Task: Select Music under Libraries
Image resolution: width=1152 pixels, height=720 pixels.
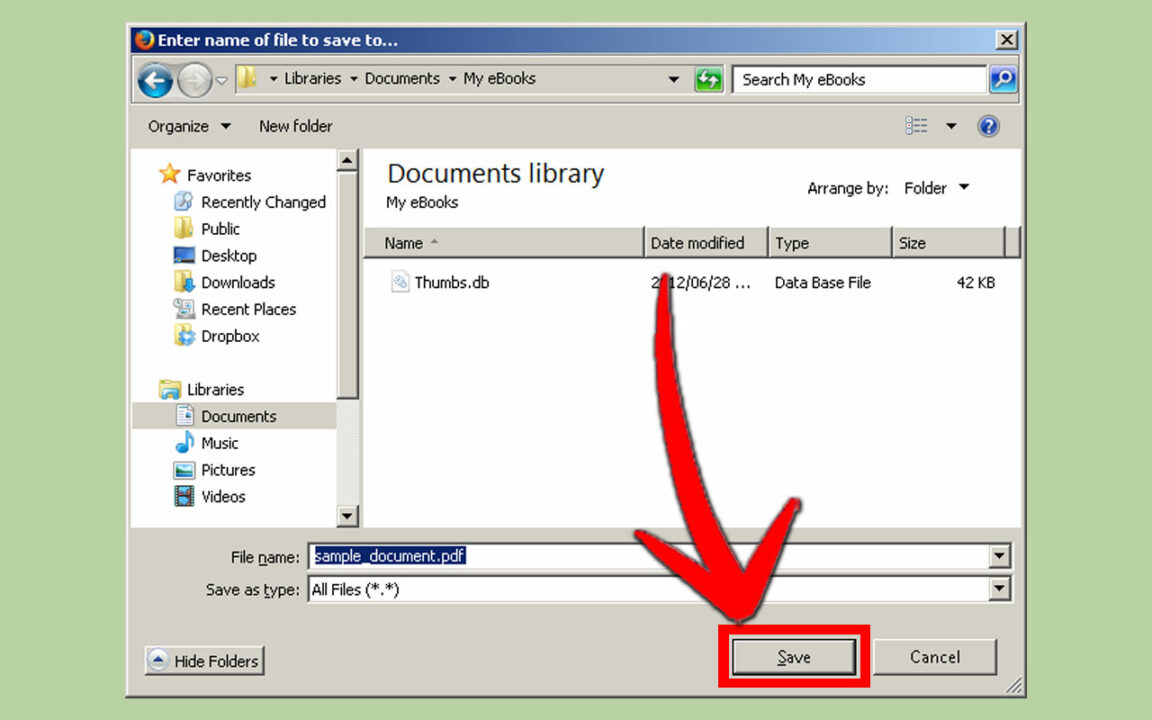Action: 220,443
